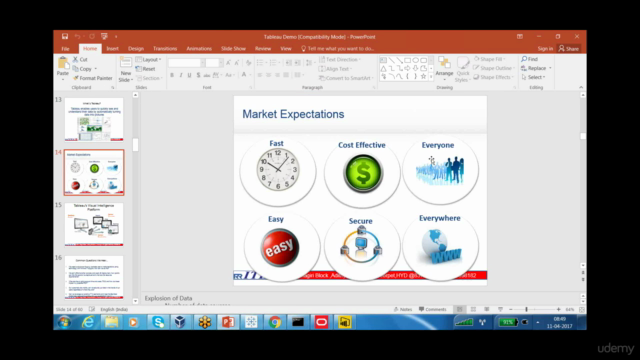Image resolution: width=640 pixels, height=360 pixels.
Task: Open the Shape Fill color dropdown
Action: click(489, 59)
